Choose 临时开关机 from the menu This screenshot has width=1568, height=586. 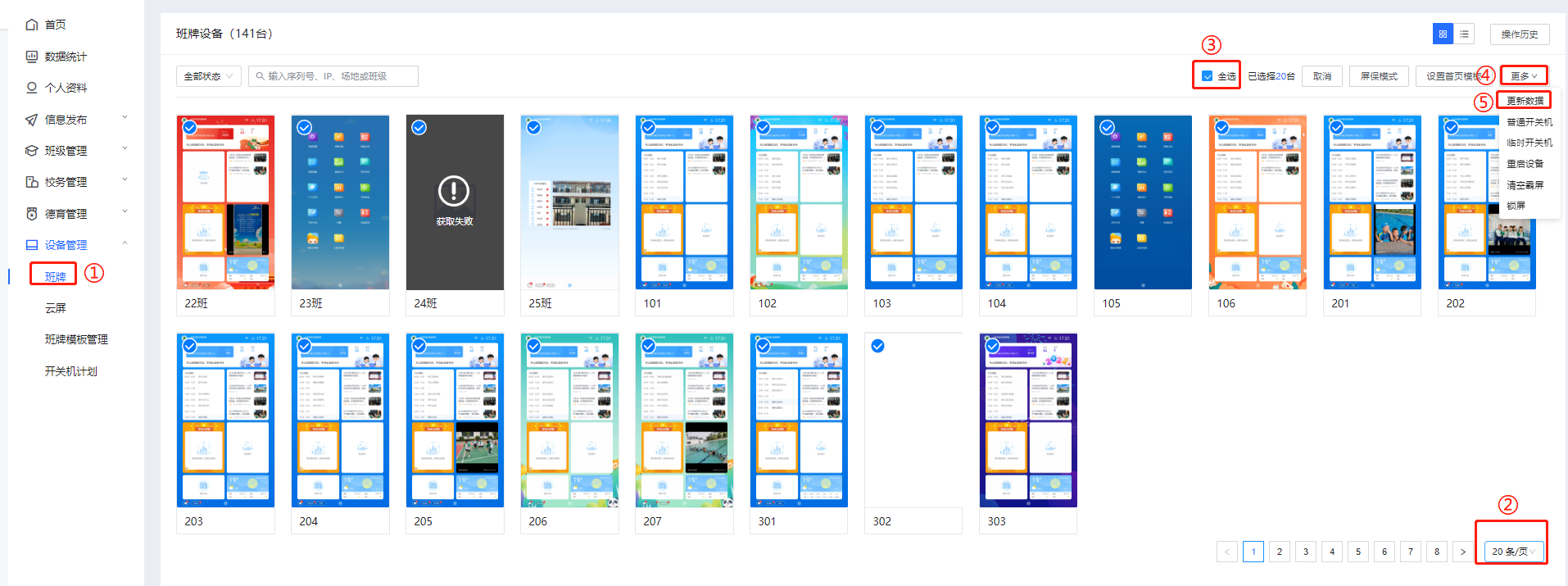pyautogui.click(x=1529, y=143)
